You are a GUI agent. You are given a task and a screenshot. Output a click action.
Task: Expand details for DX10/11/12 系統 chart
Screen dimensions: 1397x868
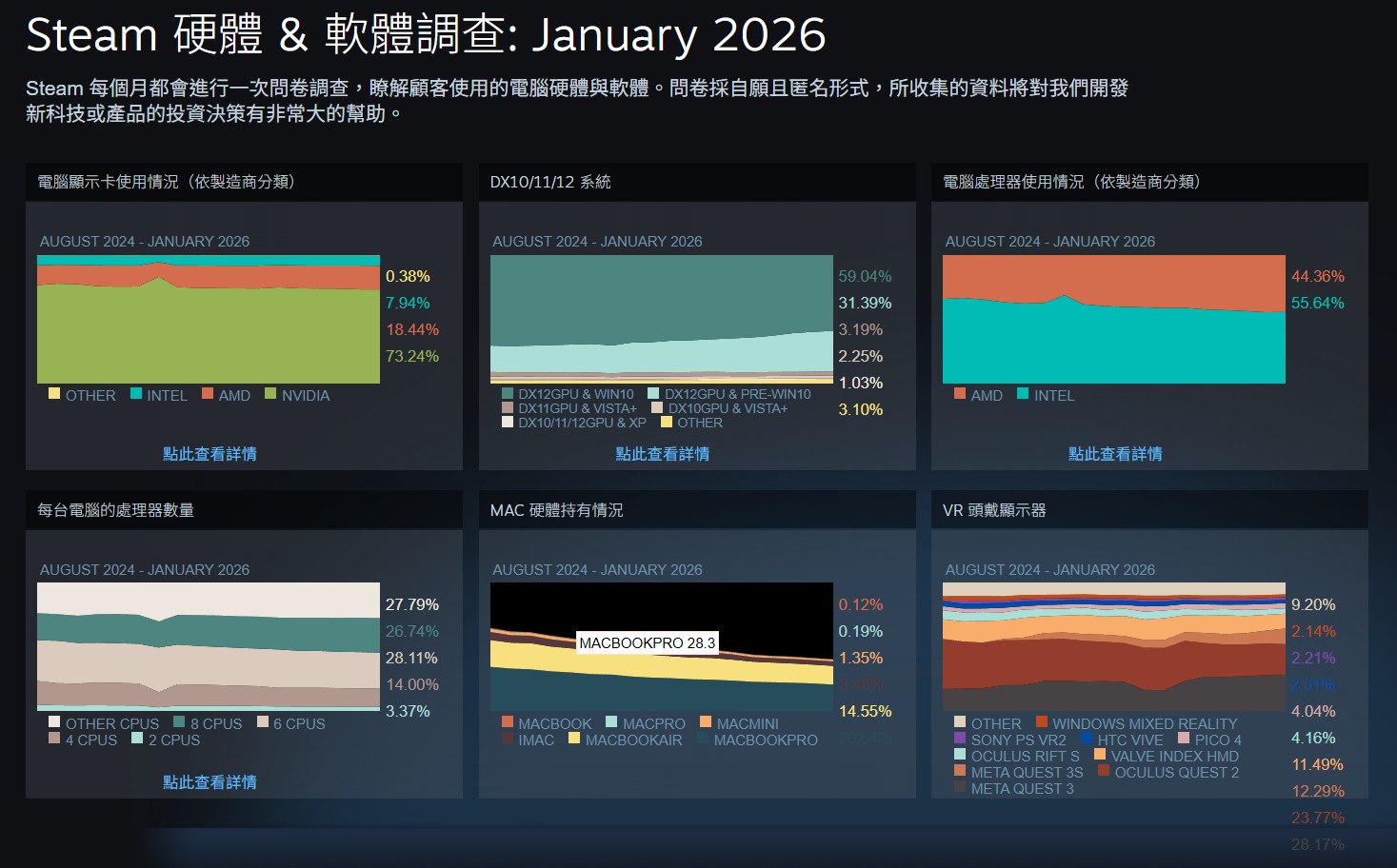[x=660, y=455]
